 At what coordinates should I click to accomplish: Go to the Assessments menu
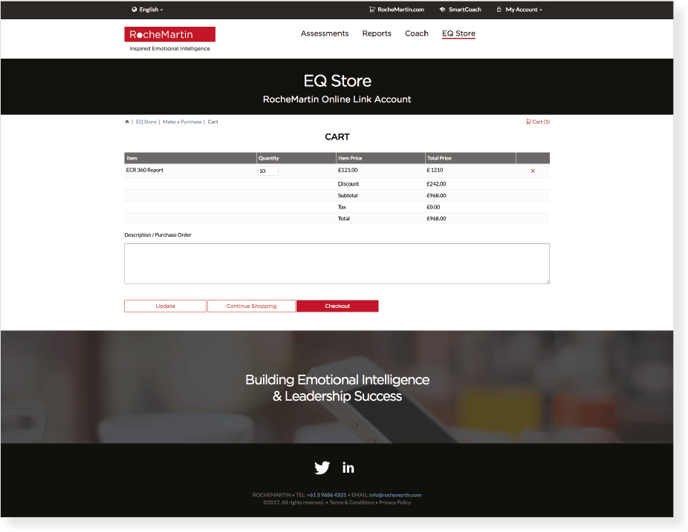coord(325,33)
